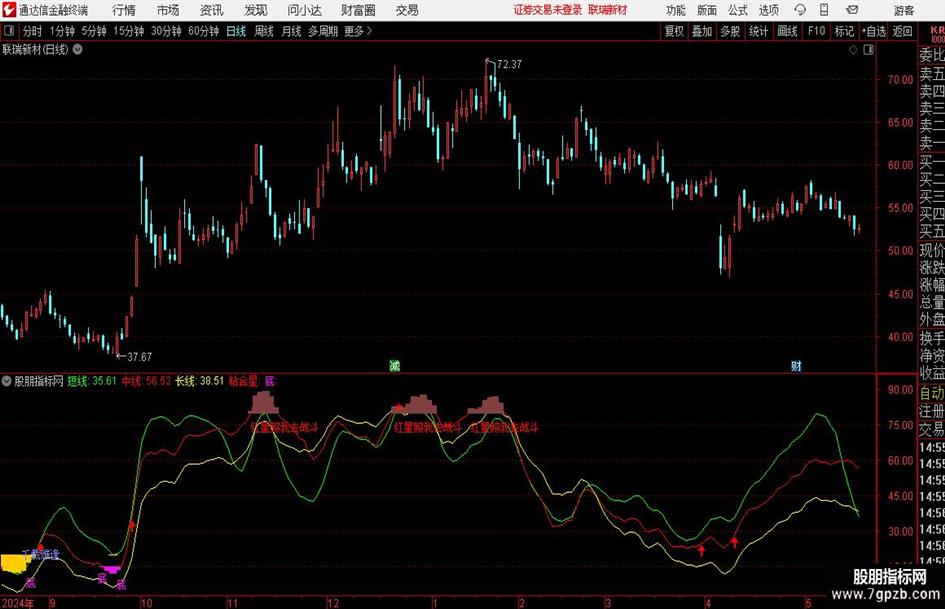Click the 多股 multi-stock button
The height and width of the screenshot is (609, 945).
[x=730, y=31]
